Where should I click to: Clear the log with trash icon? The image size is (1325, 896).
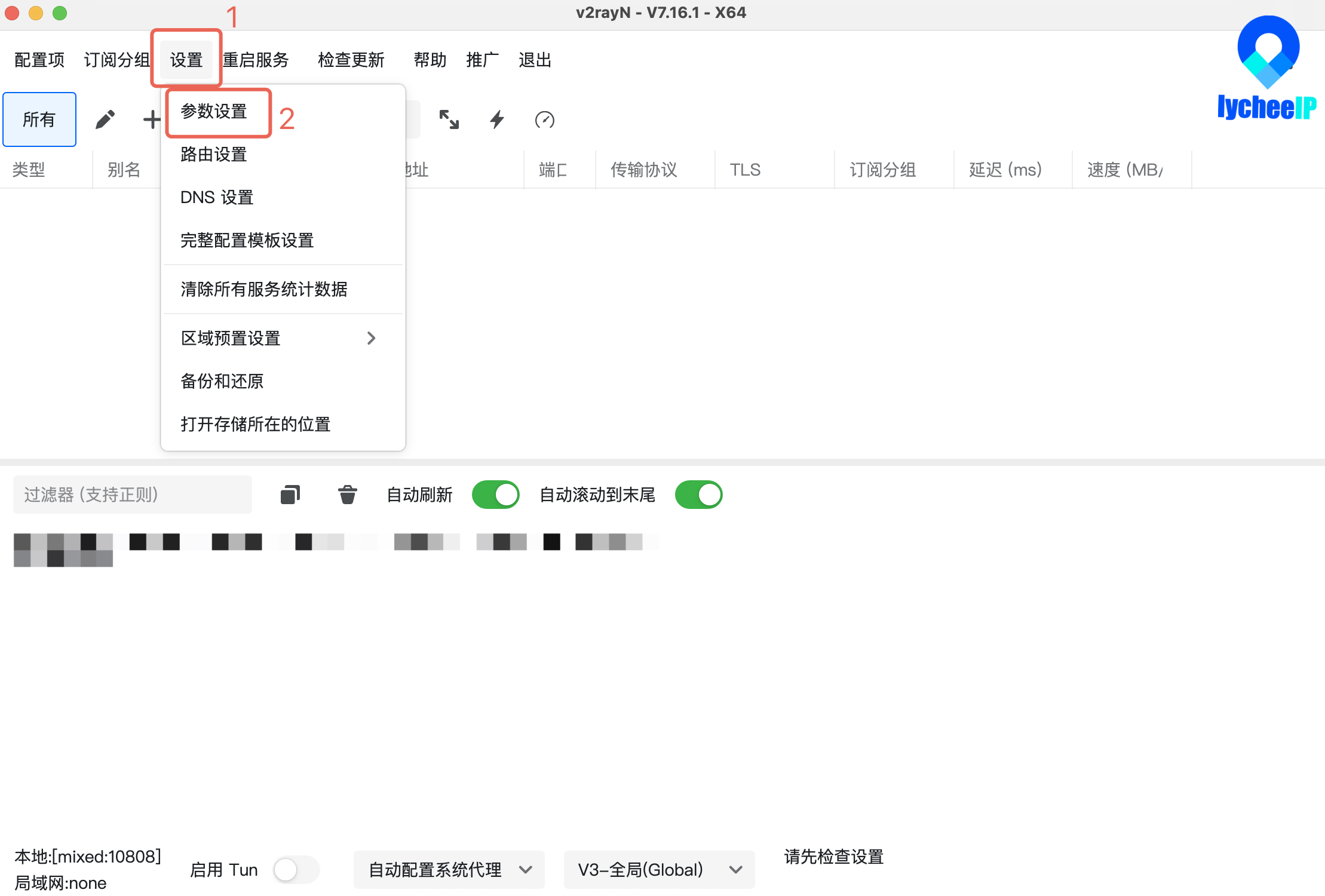coord(347,494)
